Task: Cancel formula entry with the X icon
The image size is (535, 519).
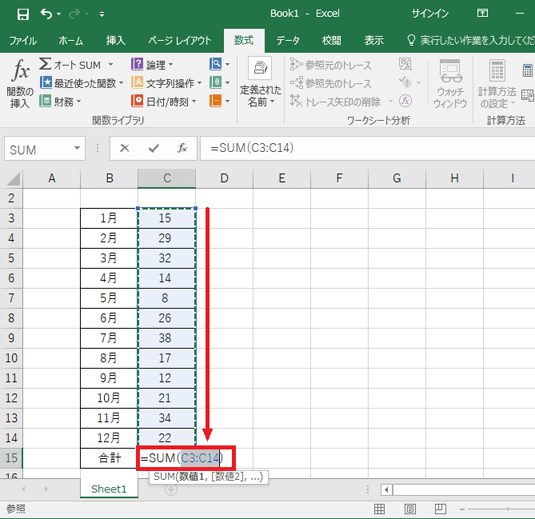Action: click(x=125, y=148)
